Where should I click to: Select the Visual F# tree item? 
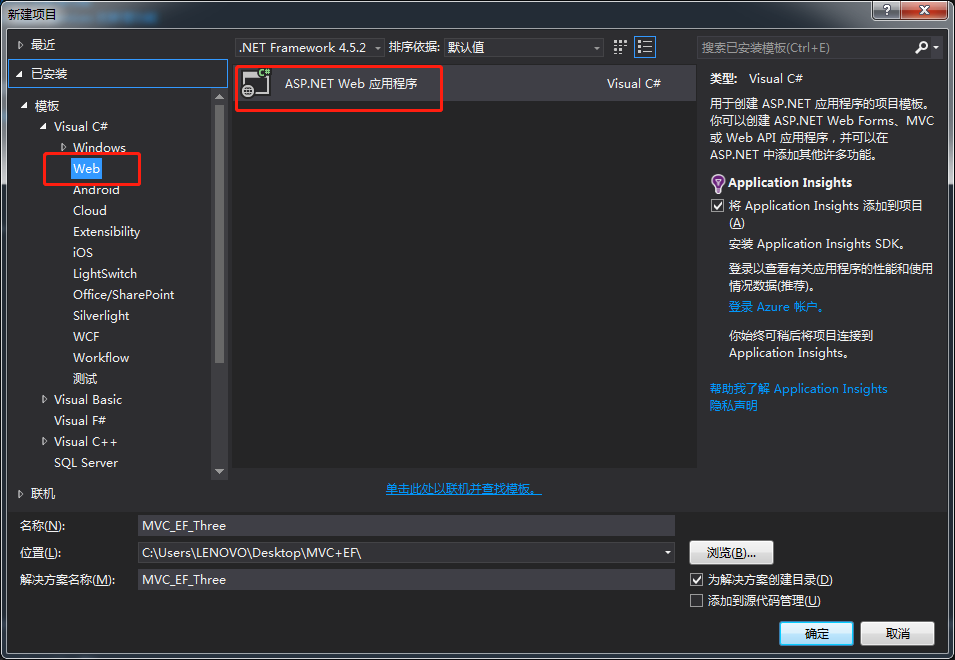[80, 421]
